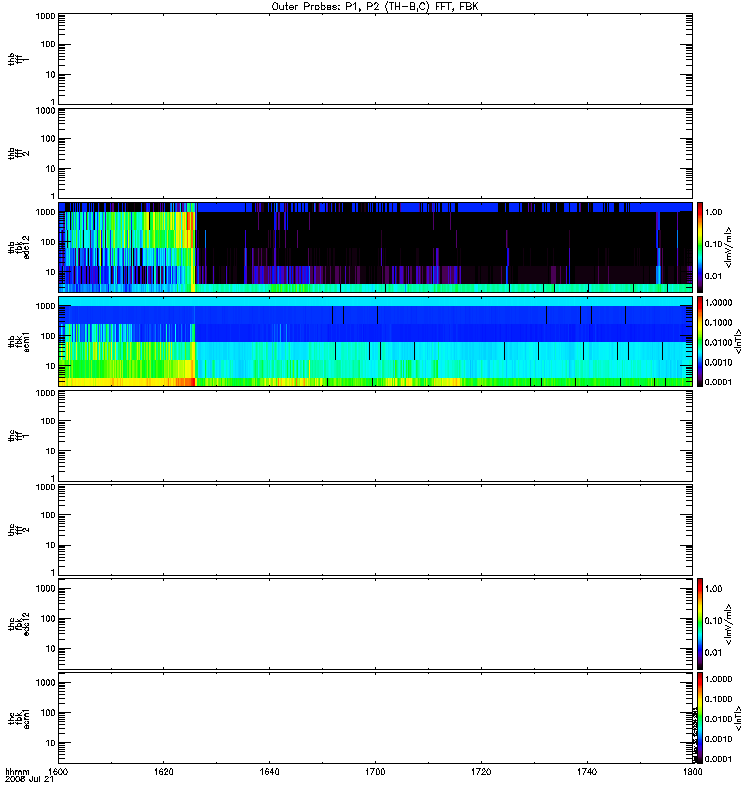Image resolution: width=750 pixels, height=800 pixels.
Task: Click the 1000 tick label of thb fff 1 panel
Action: (45, 16)
